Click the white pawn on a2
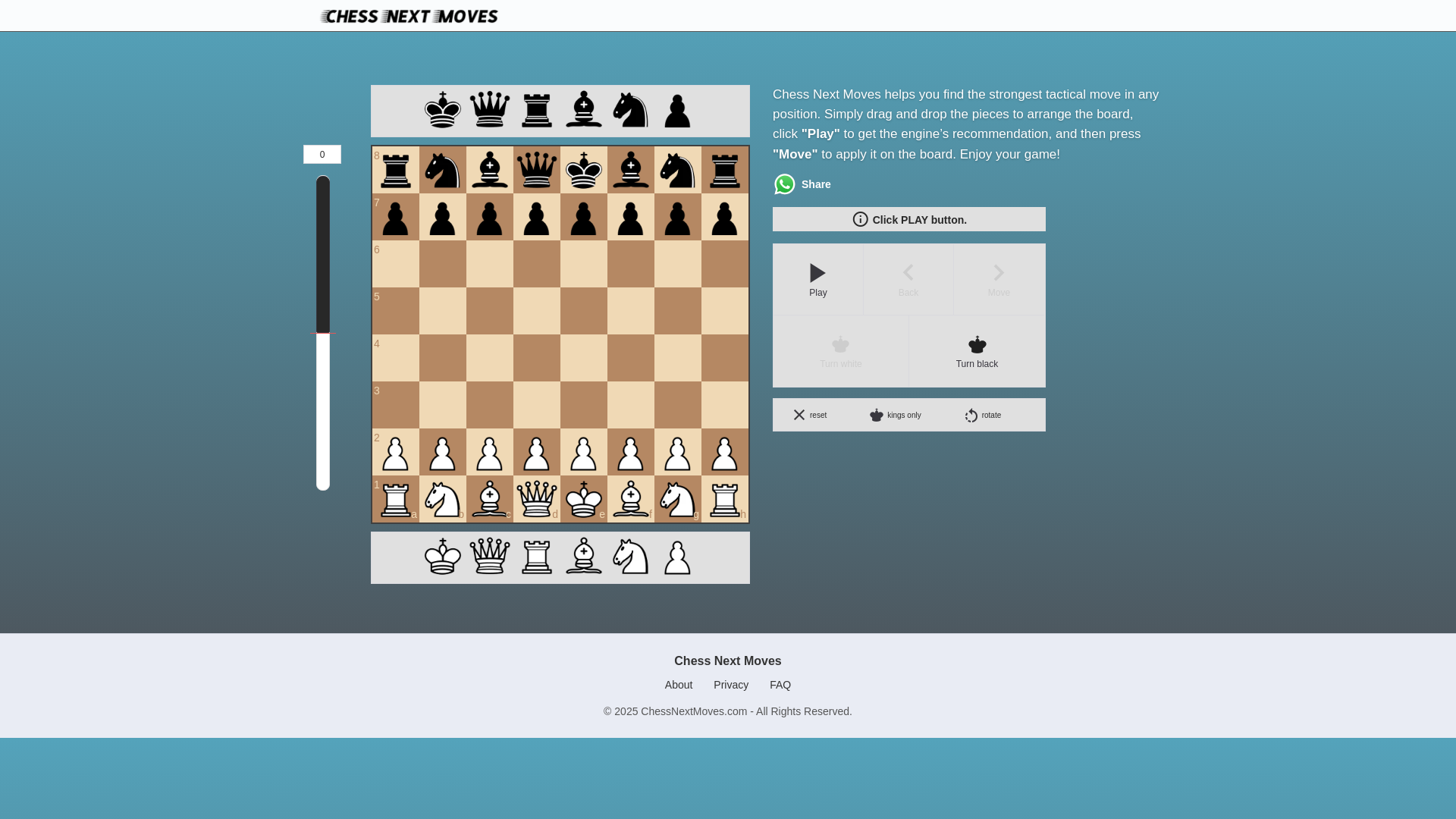 click(396, 452)
